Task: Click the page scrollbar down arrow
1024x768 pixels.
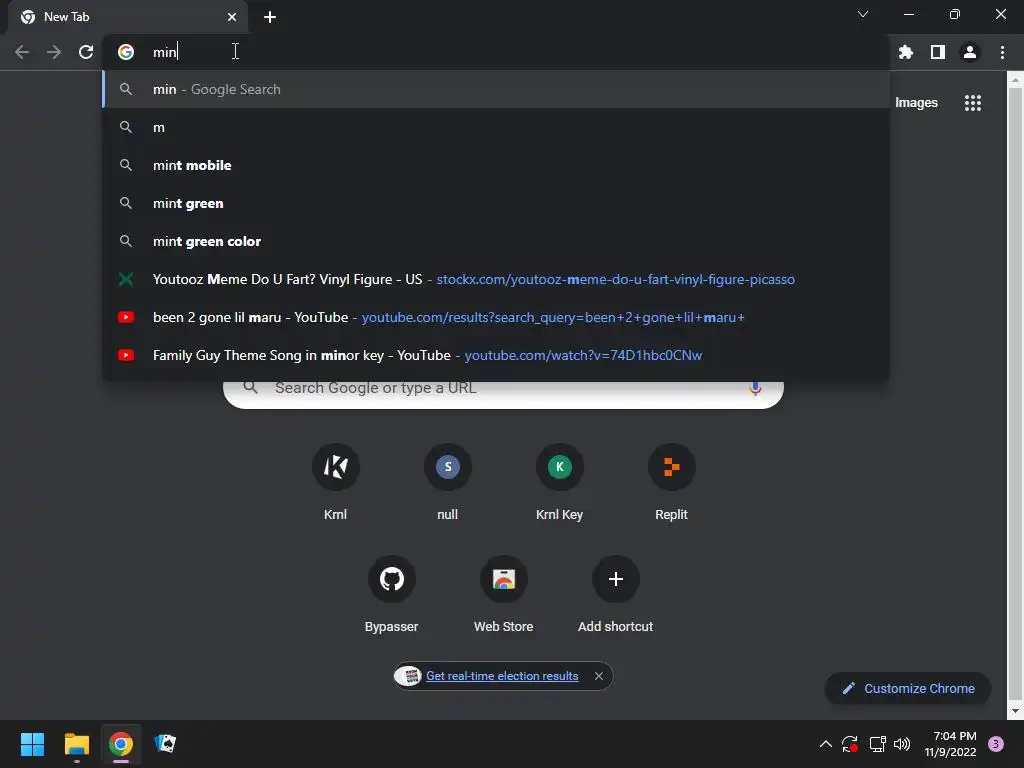Action: click(x=1015, y=711)
